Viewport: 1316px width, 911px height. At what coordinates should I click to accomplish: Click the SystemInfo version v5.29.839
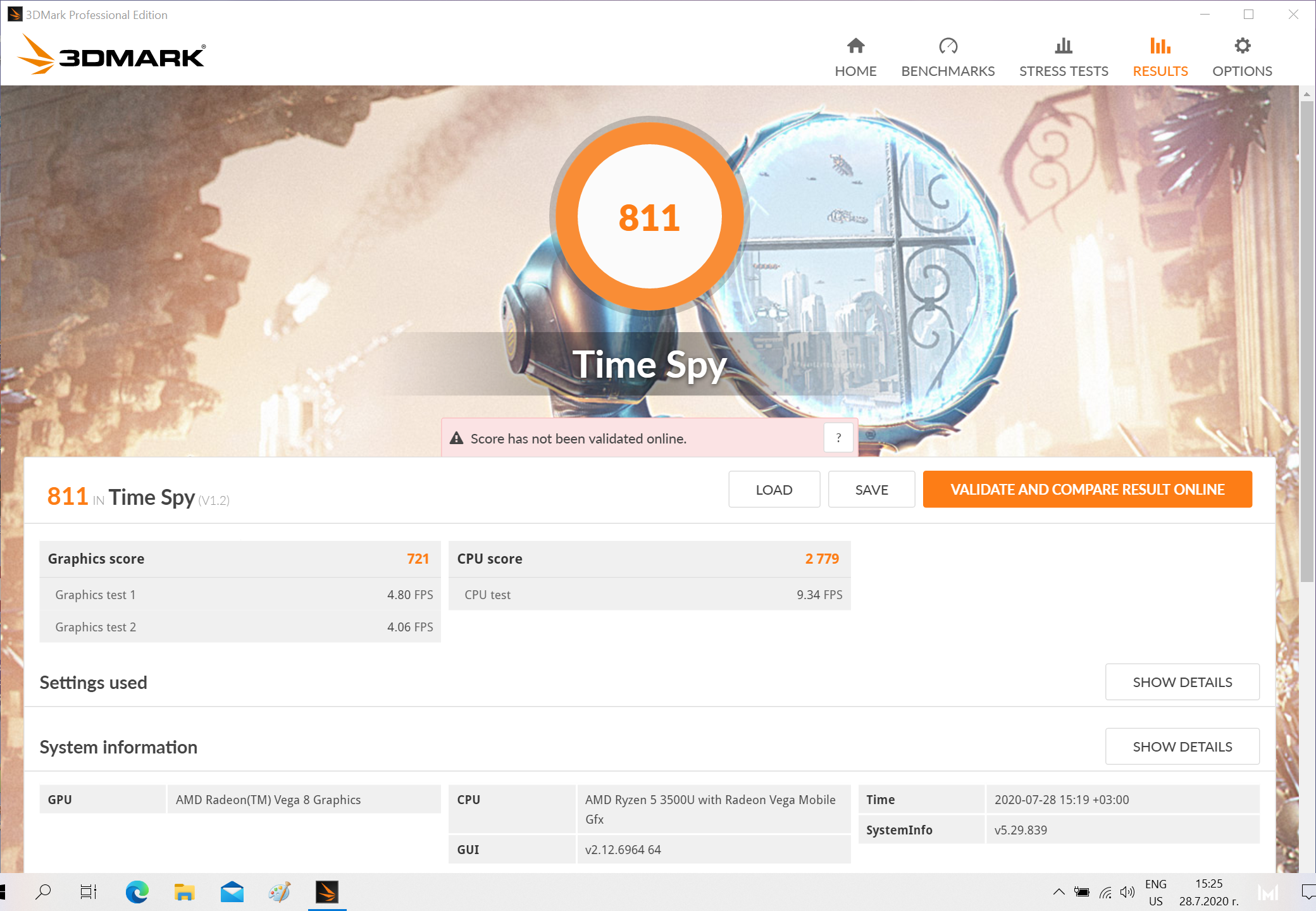click(x=1021, y=830)
